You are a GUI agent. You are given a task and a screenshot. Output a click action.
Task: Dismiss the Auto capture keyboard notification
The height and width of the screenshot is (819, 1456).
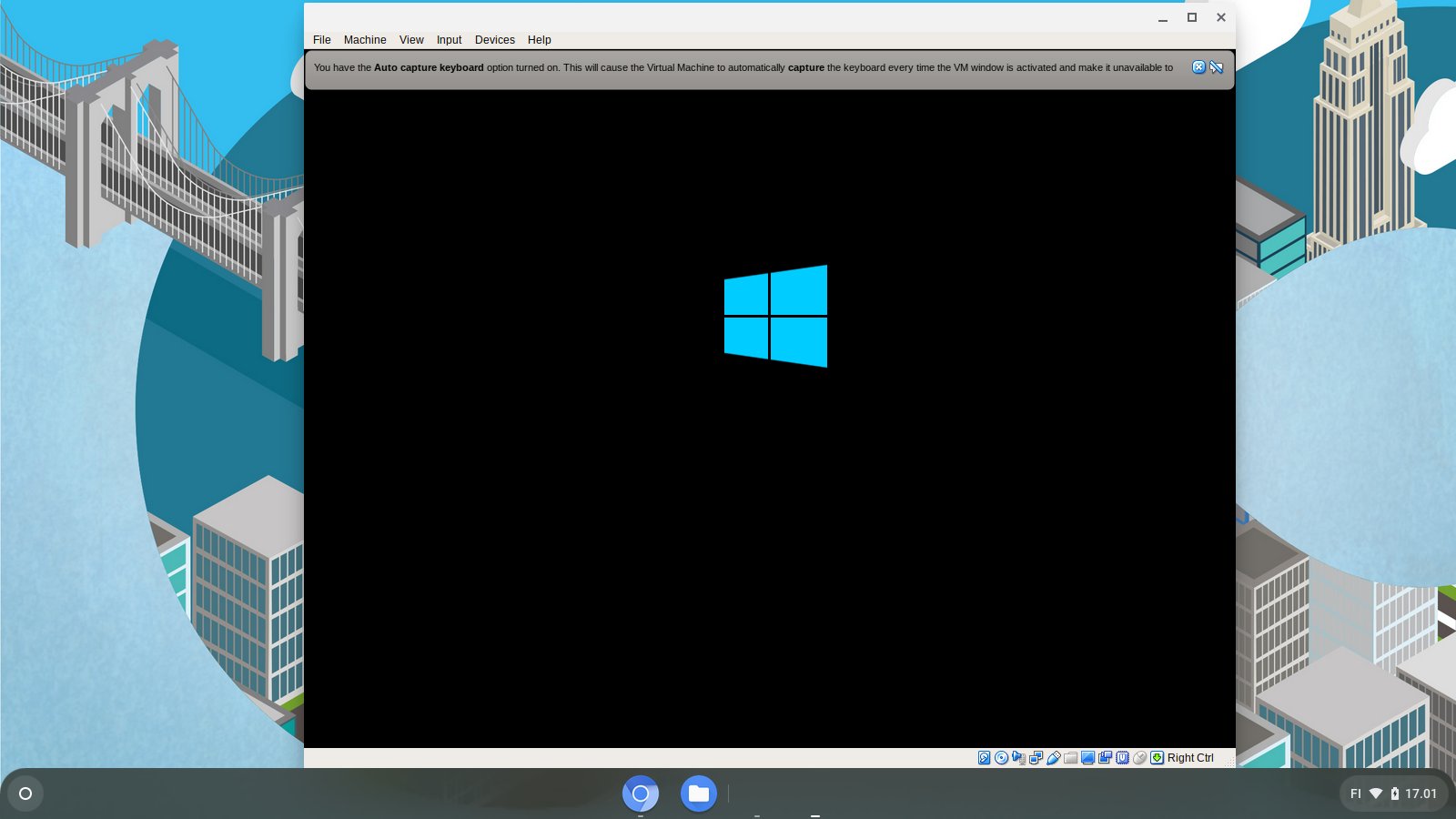1198,67
